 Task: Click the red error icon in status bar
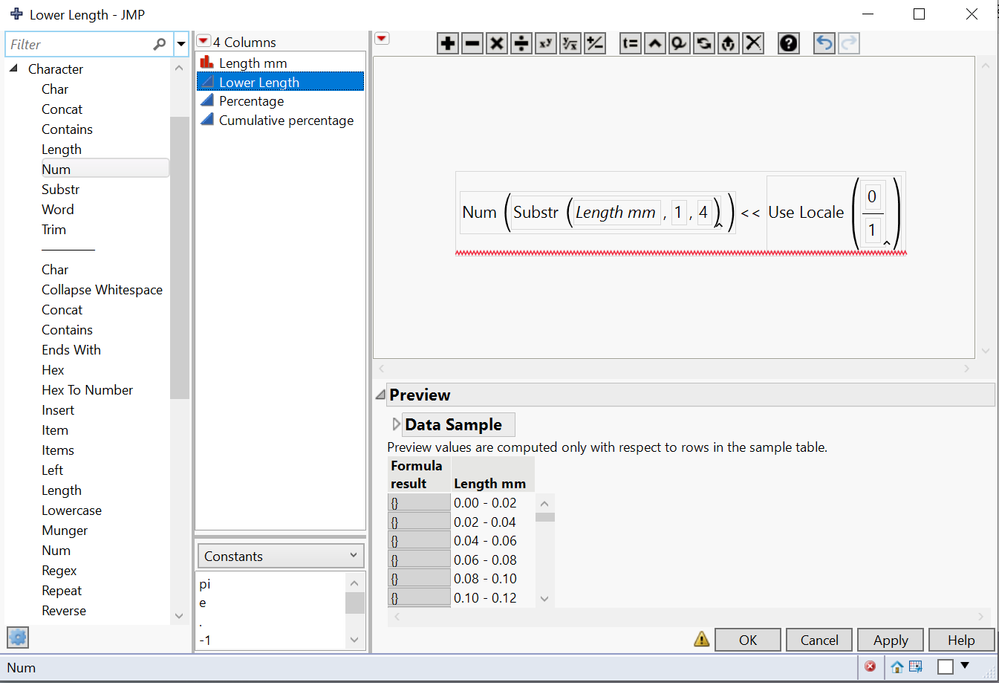(x=870, y=666)
